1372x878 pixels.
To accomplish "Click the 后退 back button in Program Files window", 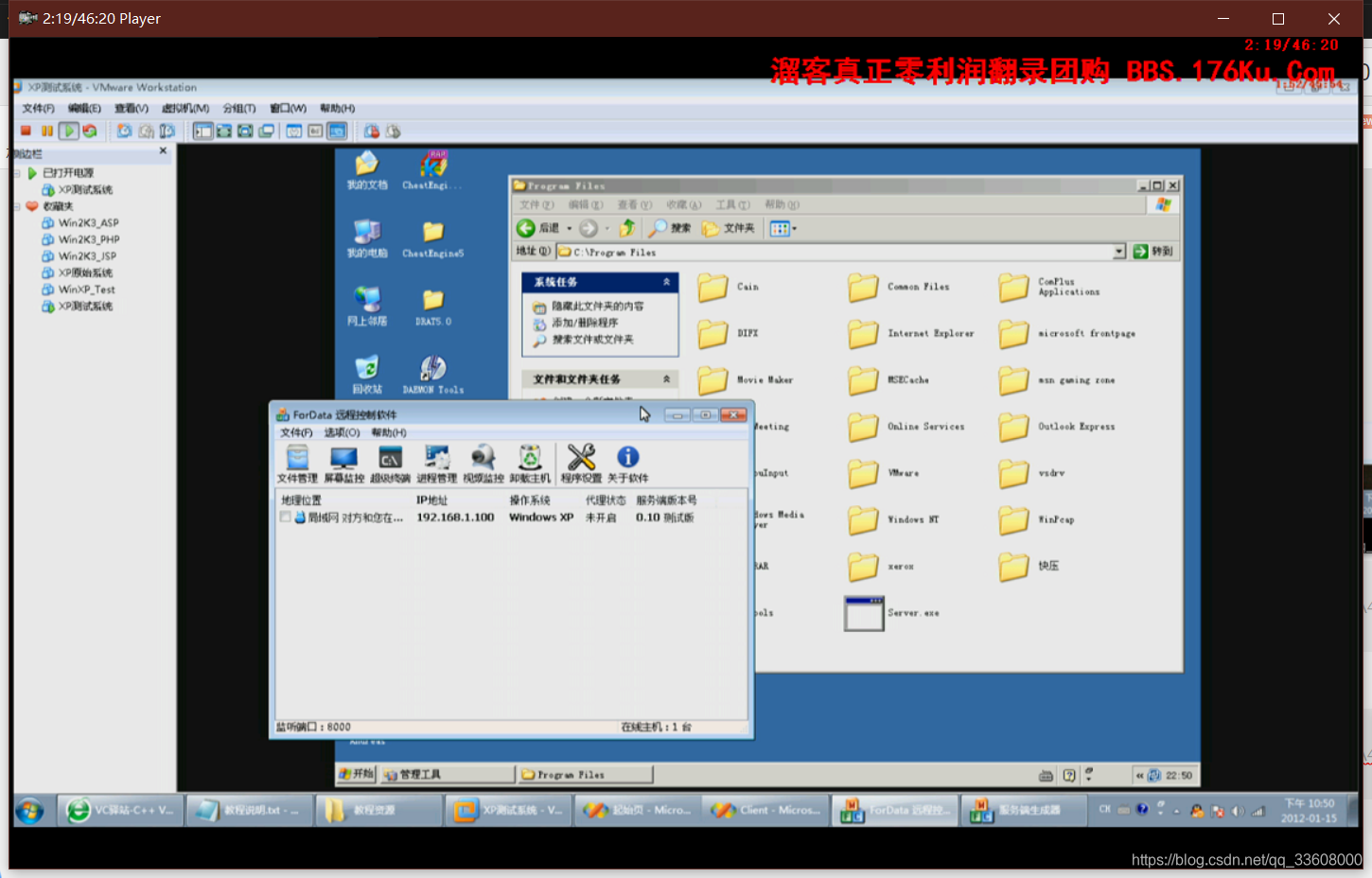I will (x=538, y=228).
